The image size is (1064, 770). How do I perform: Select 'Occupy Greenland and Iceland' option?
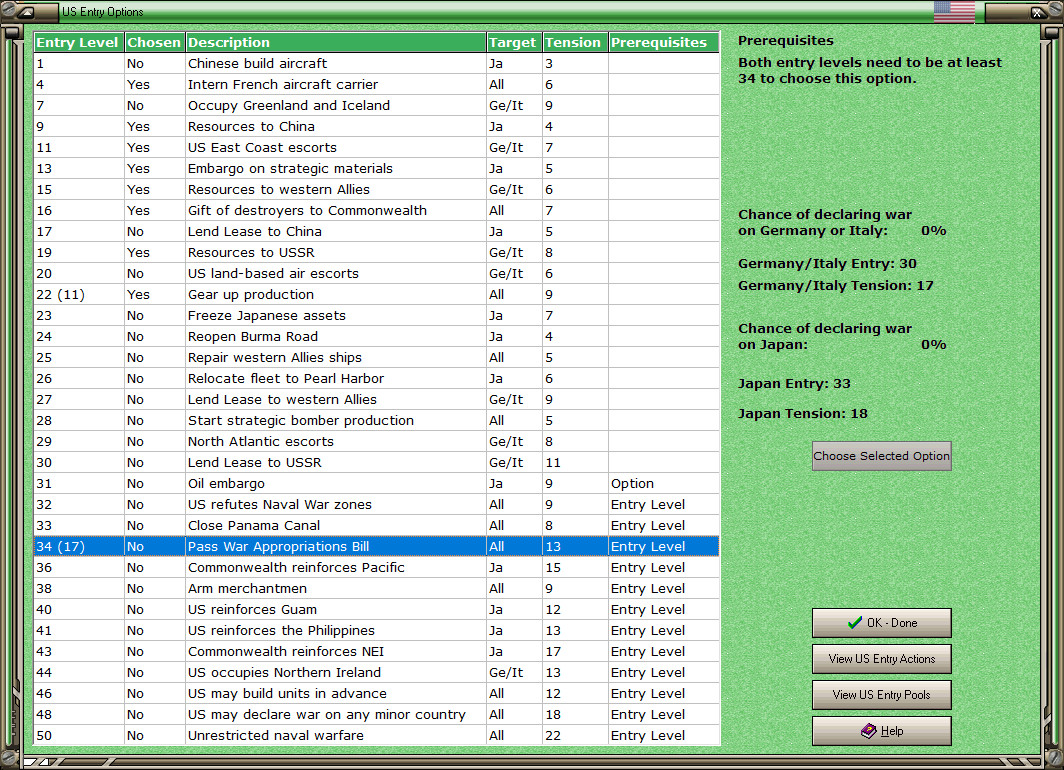pos(377,105)
